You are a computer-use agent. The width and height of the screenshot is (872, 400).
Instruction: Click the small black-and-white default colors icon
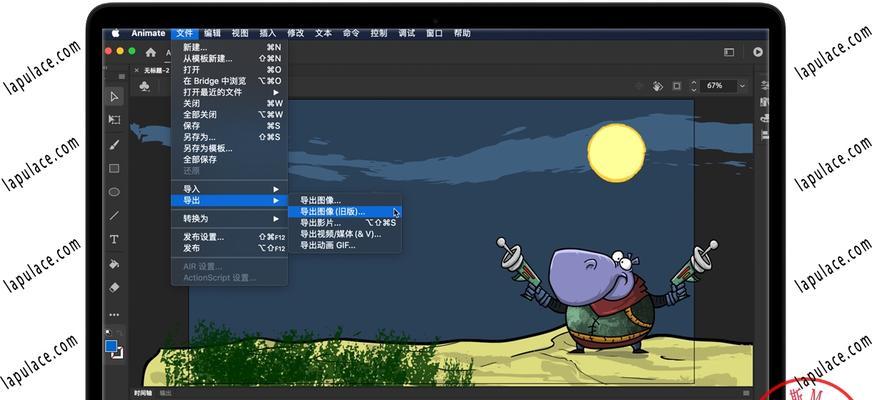click(108, 333)
